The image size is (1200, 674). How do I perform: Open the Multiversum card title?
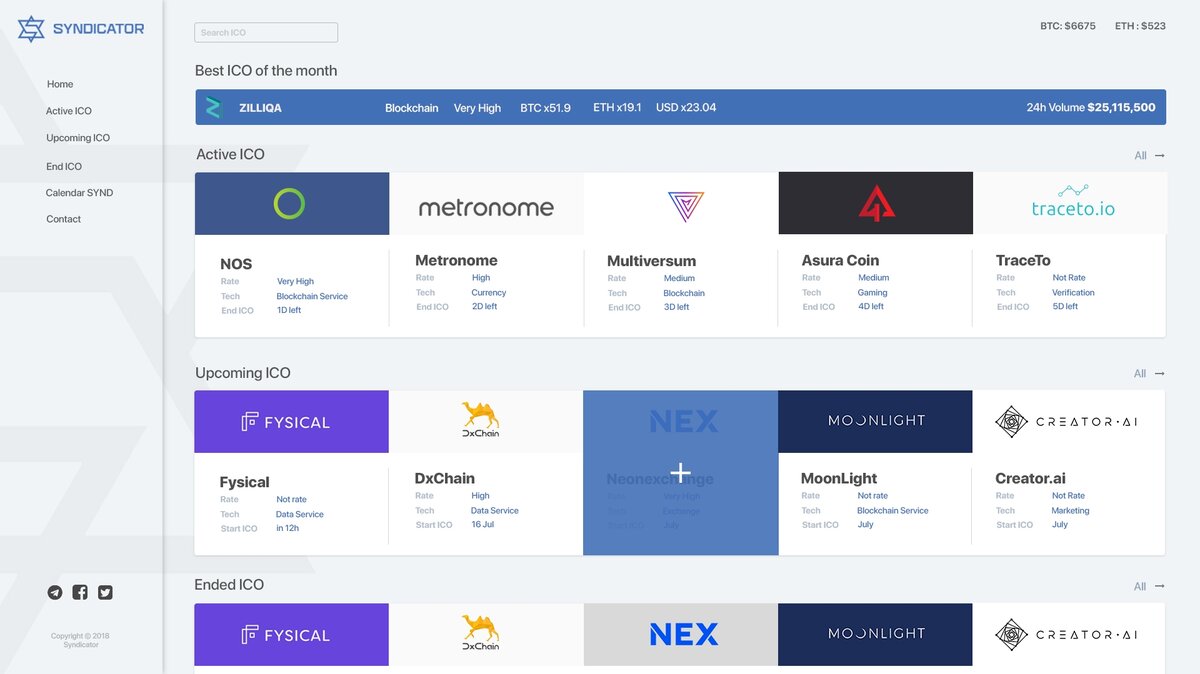click(651, 261)
